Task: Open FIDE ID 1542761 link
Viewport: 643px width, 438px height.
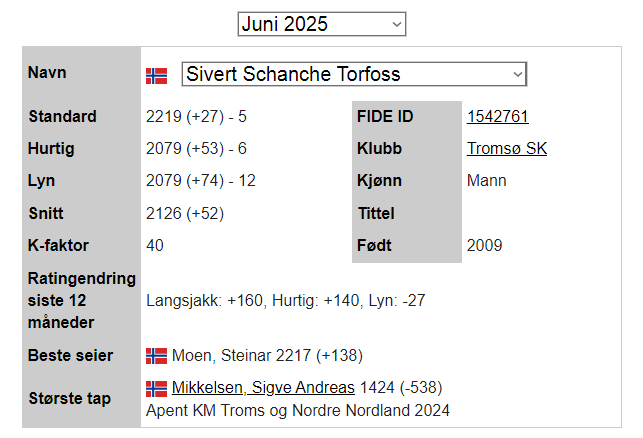Action: tap(497, 117)
